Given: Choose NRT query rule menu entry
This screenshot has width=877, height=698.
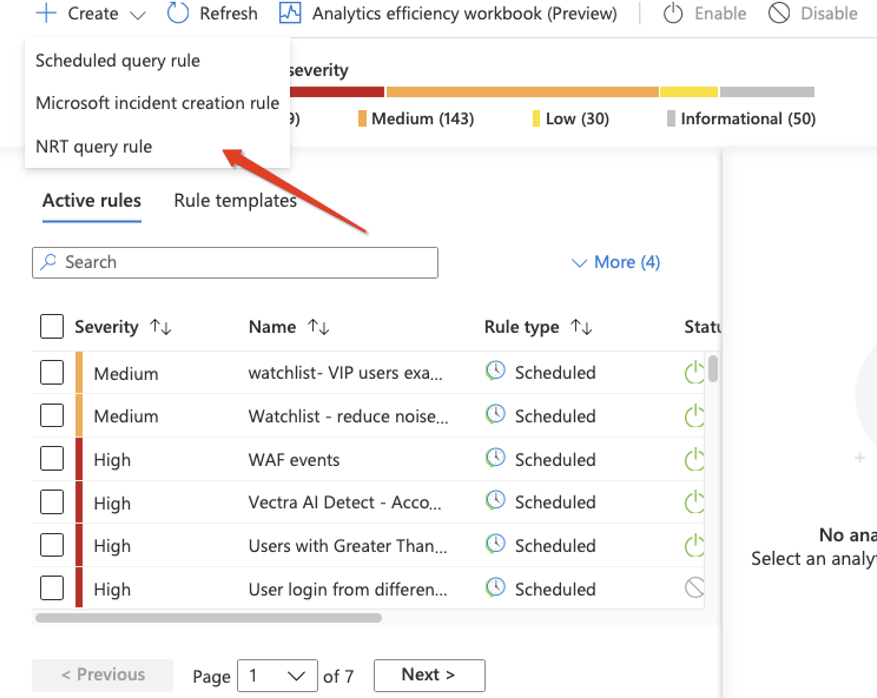Looking at the screenshot, I should coord(93,147).
